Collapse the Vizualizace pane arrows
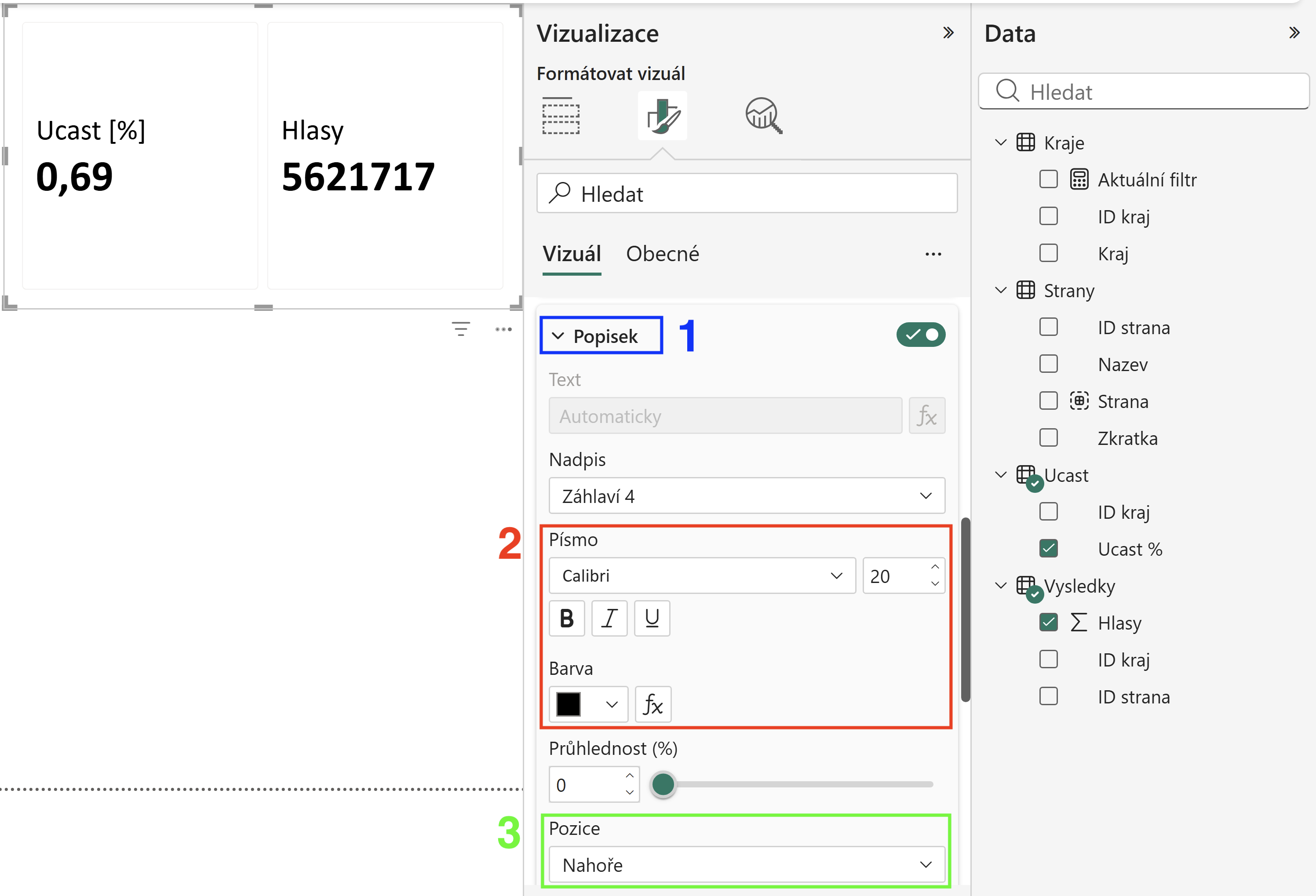 point(948,33)
